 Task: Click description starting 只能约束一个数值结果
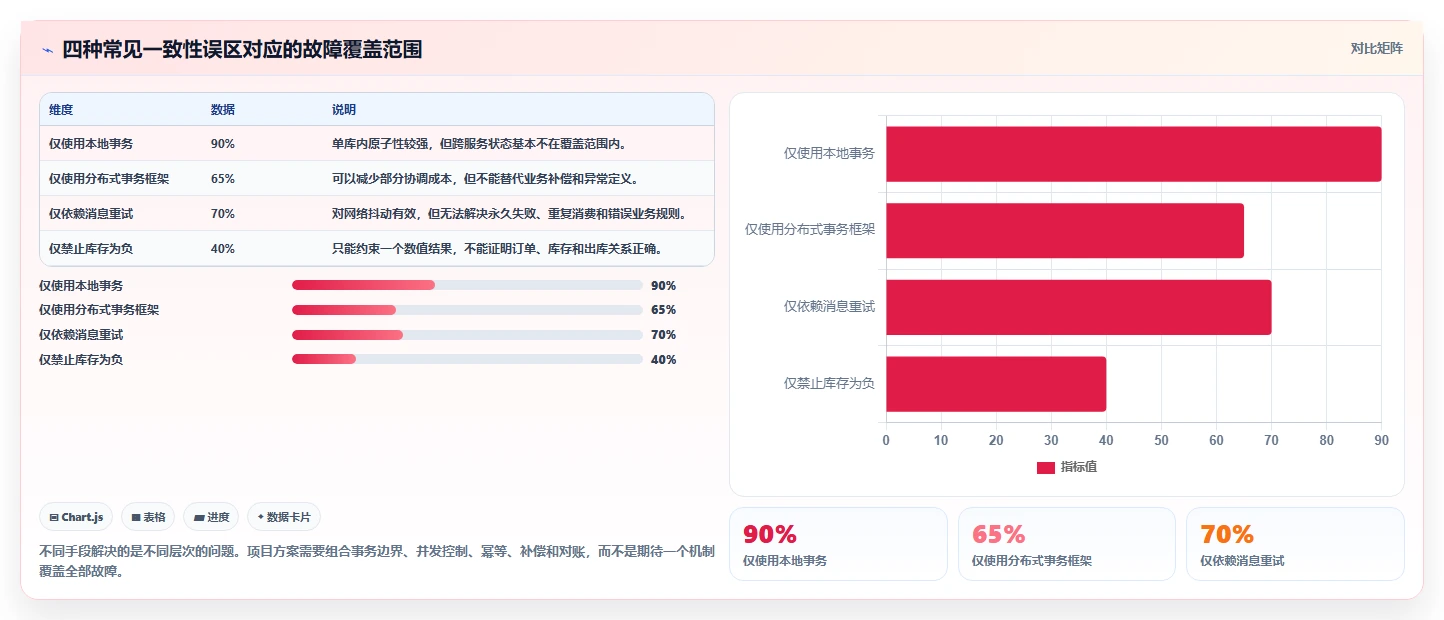tap(497, 249)
